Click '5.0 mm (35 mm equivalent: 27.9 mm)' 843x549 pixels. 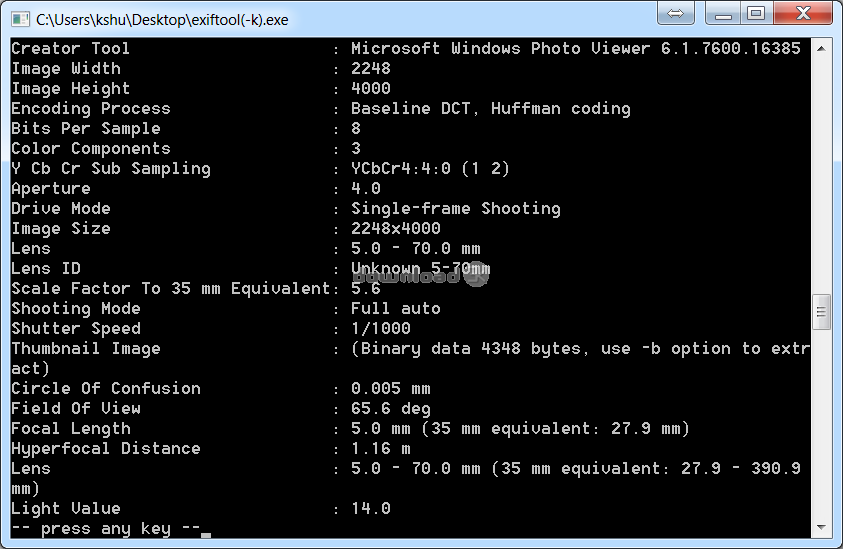pyautogui.click(x=520, y=429)
